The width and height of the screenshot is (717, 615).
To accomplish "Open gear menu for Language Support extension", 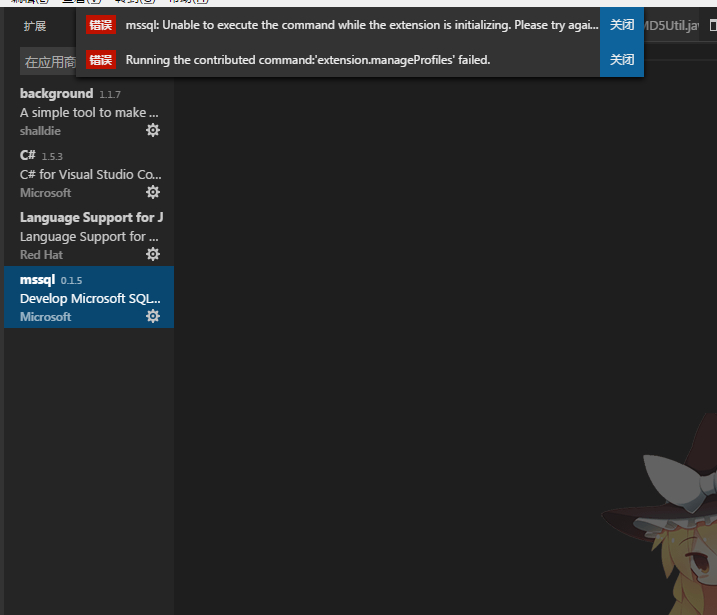I will (x=153, y=254).
